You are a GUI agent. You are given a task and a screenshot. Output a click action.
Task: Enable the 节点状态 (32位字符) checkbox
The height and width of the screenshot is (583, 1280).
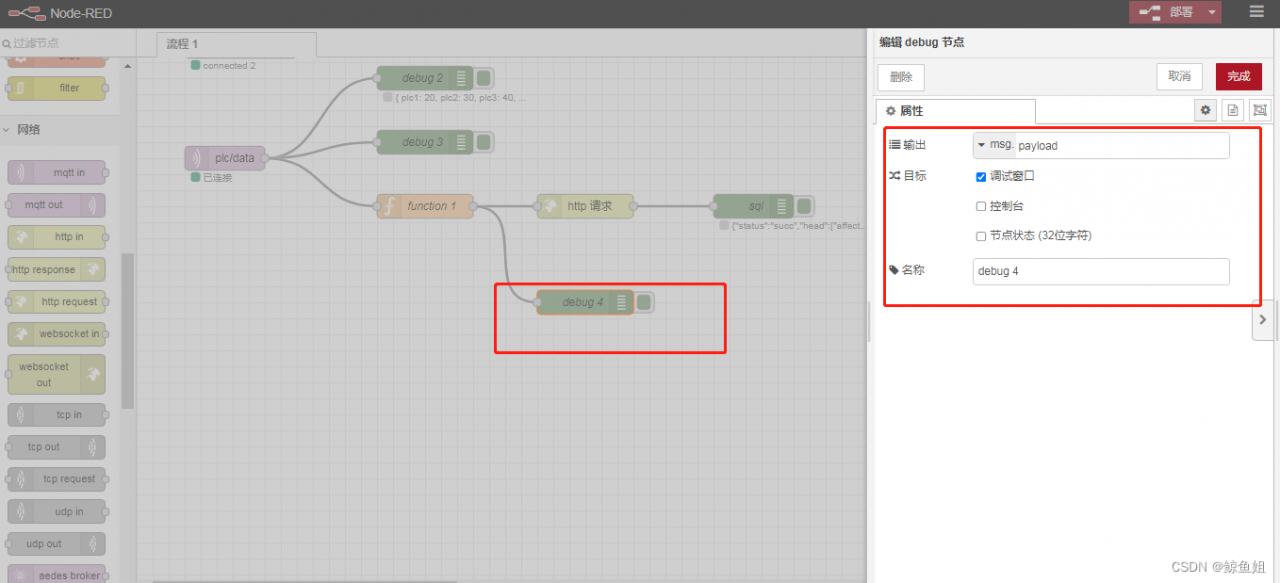coord(981,237)
